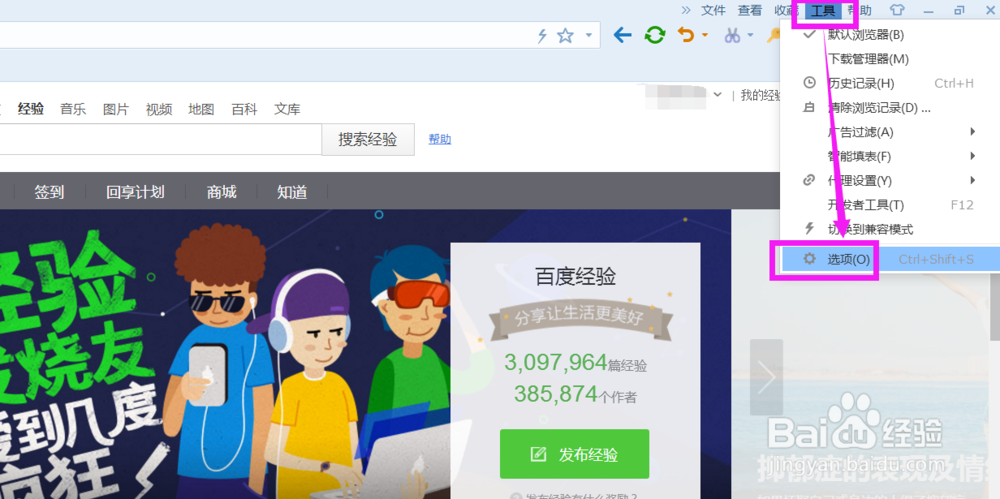Switch to the 图片 tab
Viewport: 1000px width, 499px height.
(x=115, y=109)
